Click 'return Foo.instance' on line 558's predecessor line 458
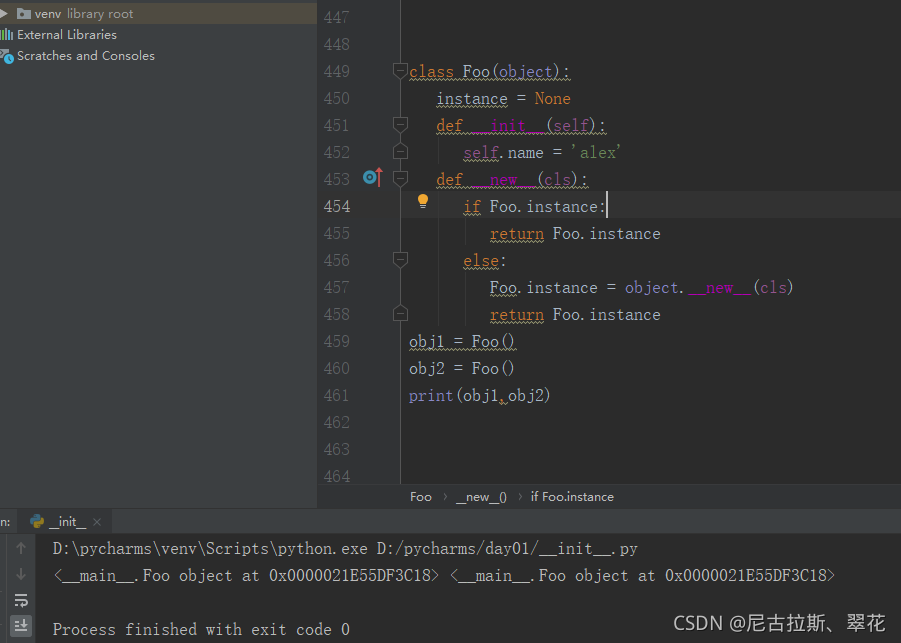The image size is (901, 643). tap(575, 315)
